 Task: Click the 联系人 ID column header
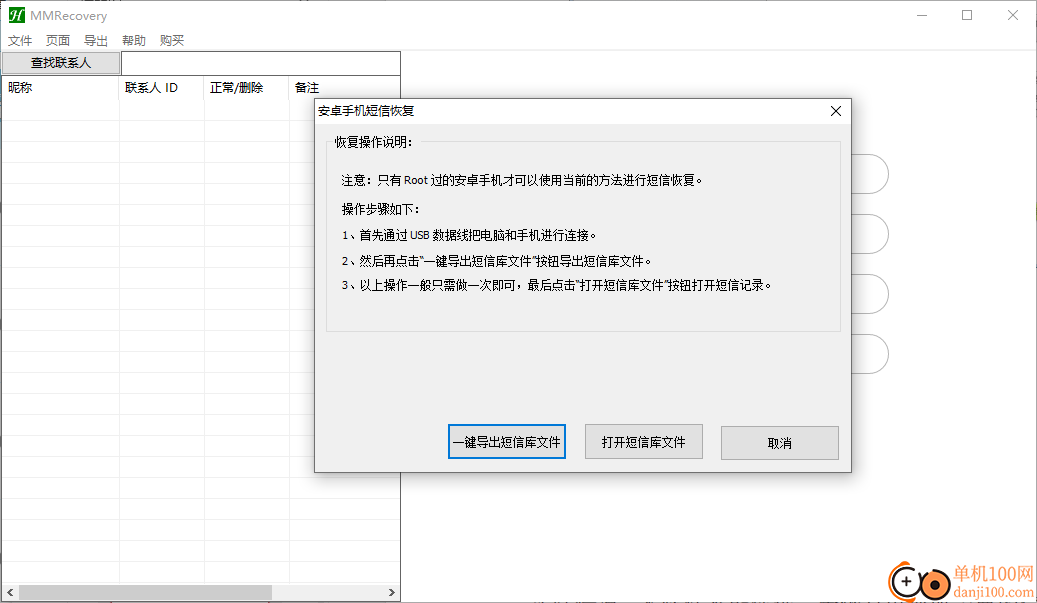(x=161, y=87)
